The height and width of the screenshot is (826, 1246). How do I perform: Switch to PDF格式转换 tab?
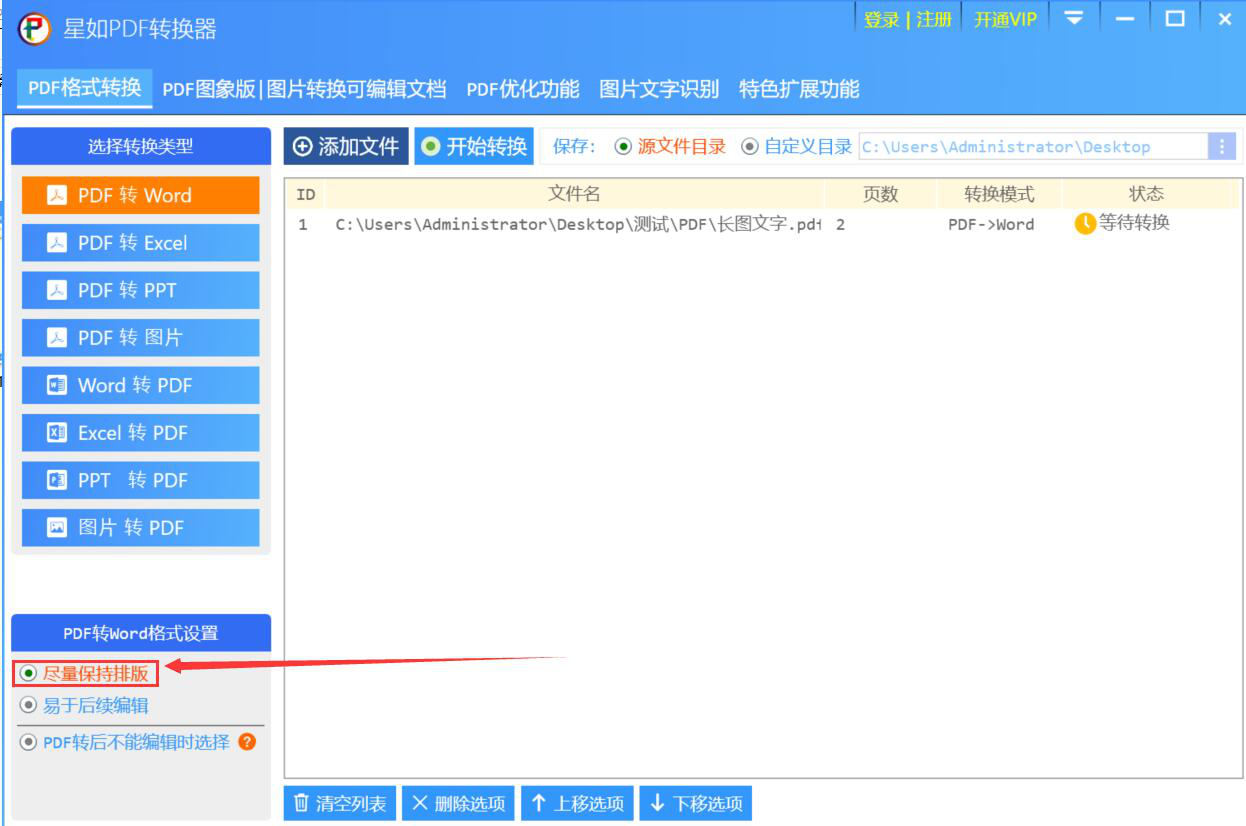click(x=85, y=88)
